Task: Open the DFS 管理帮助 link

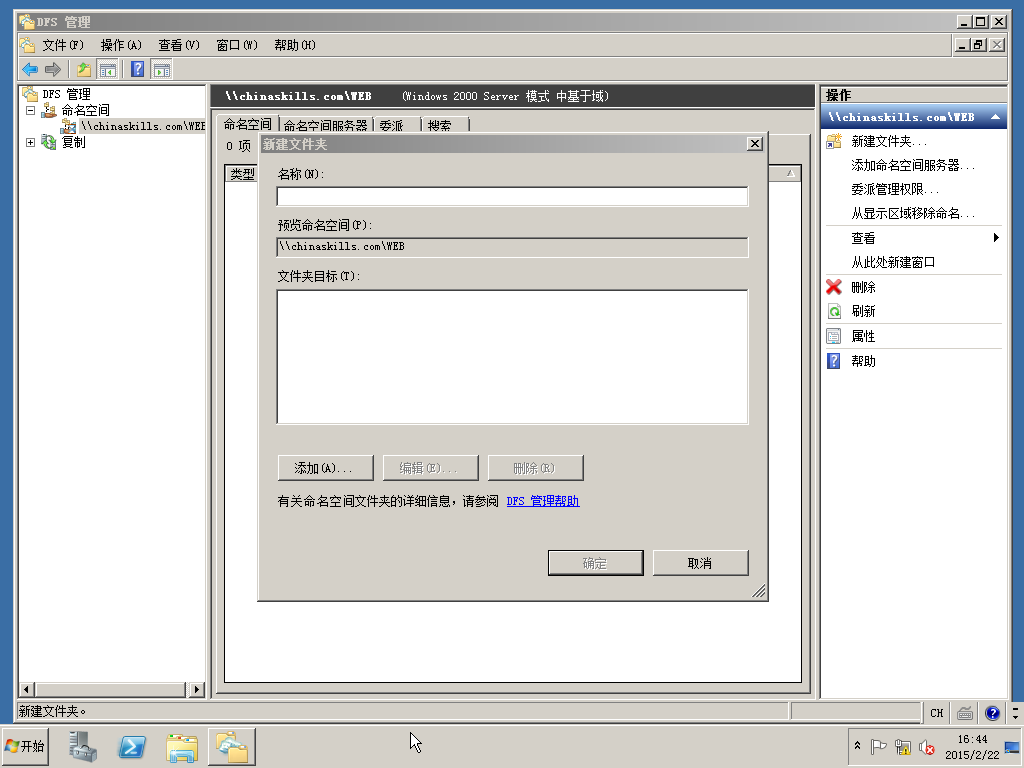Action: point(543,501)
